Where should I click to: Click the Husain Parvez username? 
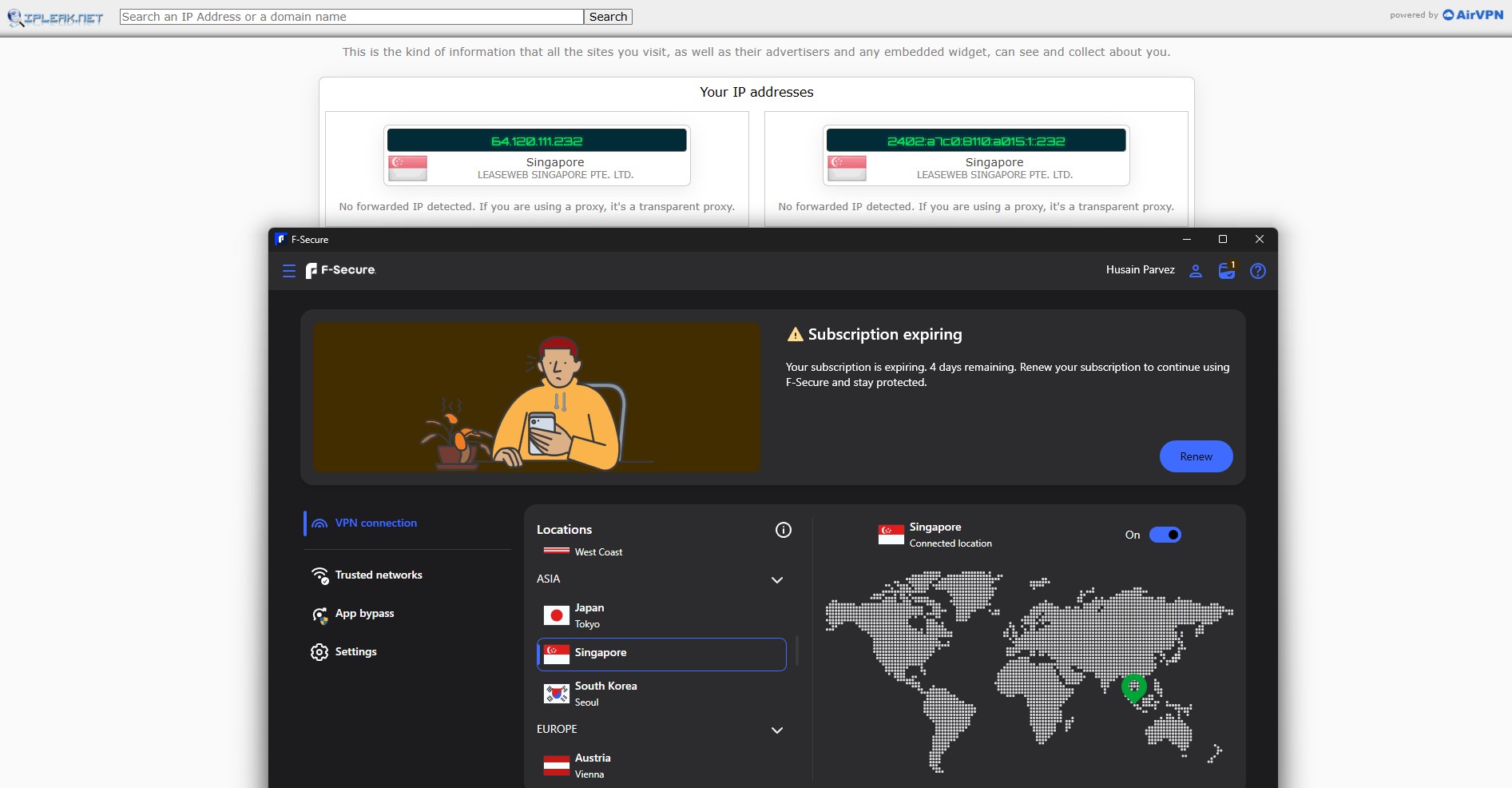1140,270
